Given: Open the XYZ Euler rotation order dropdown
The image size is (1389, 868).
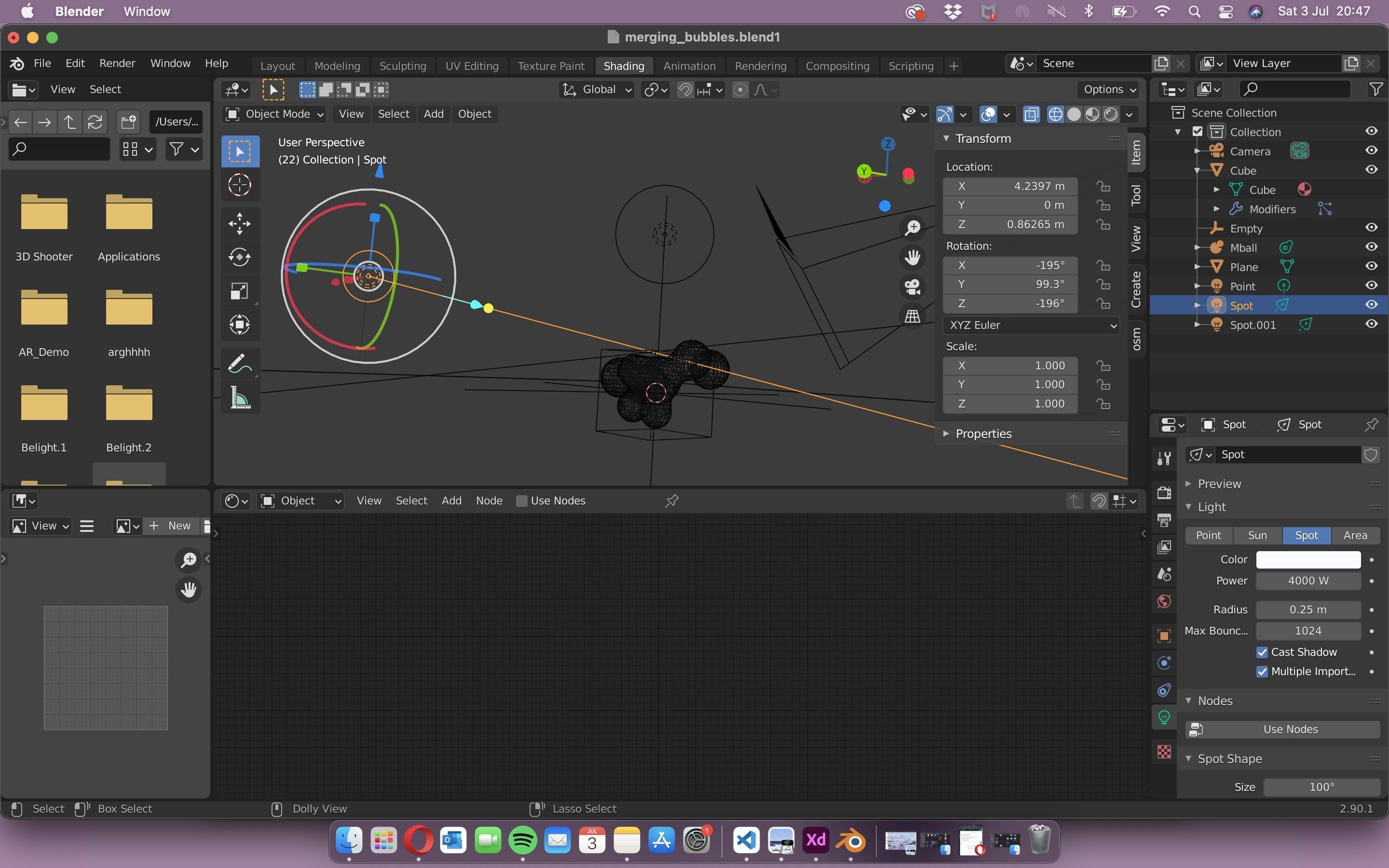Looking at the screenshot, I should point(1030,325).
